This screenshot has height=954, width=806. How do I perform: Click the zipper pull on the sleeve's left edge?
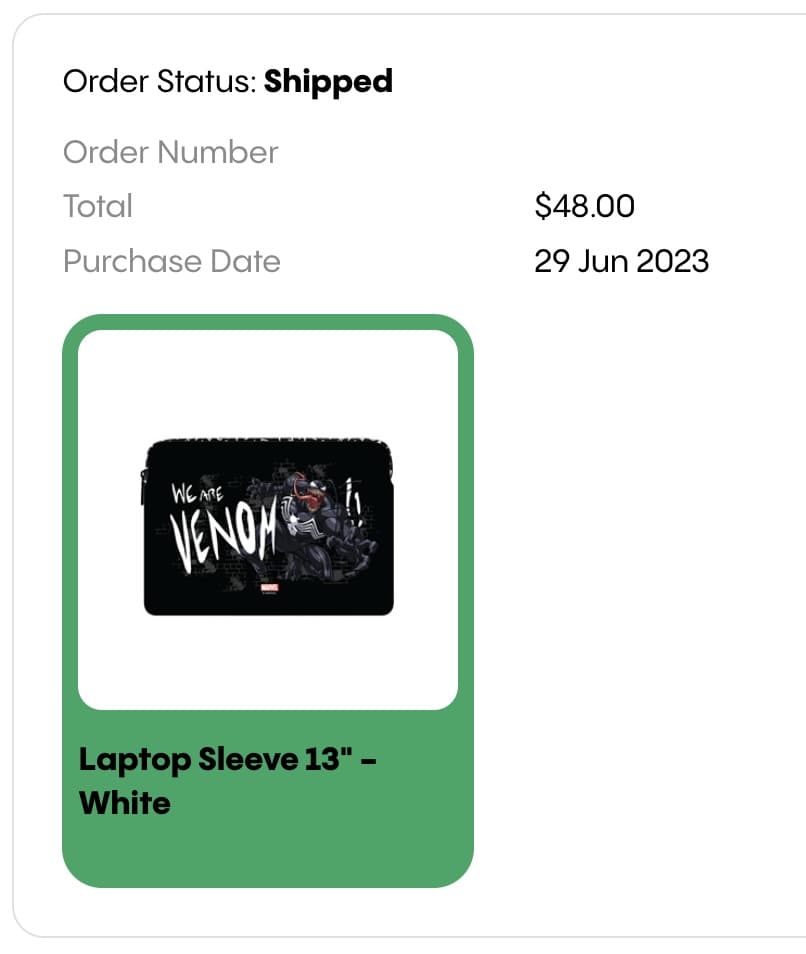144,487
